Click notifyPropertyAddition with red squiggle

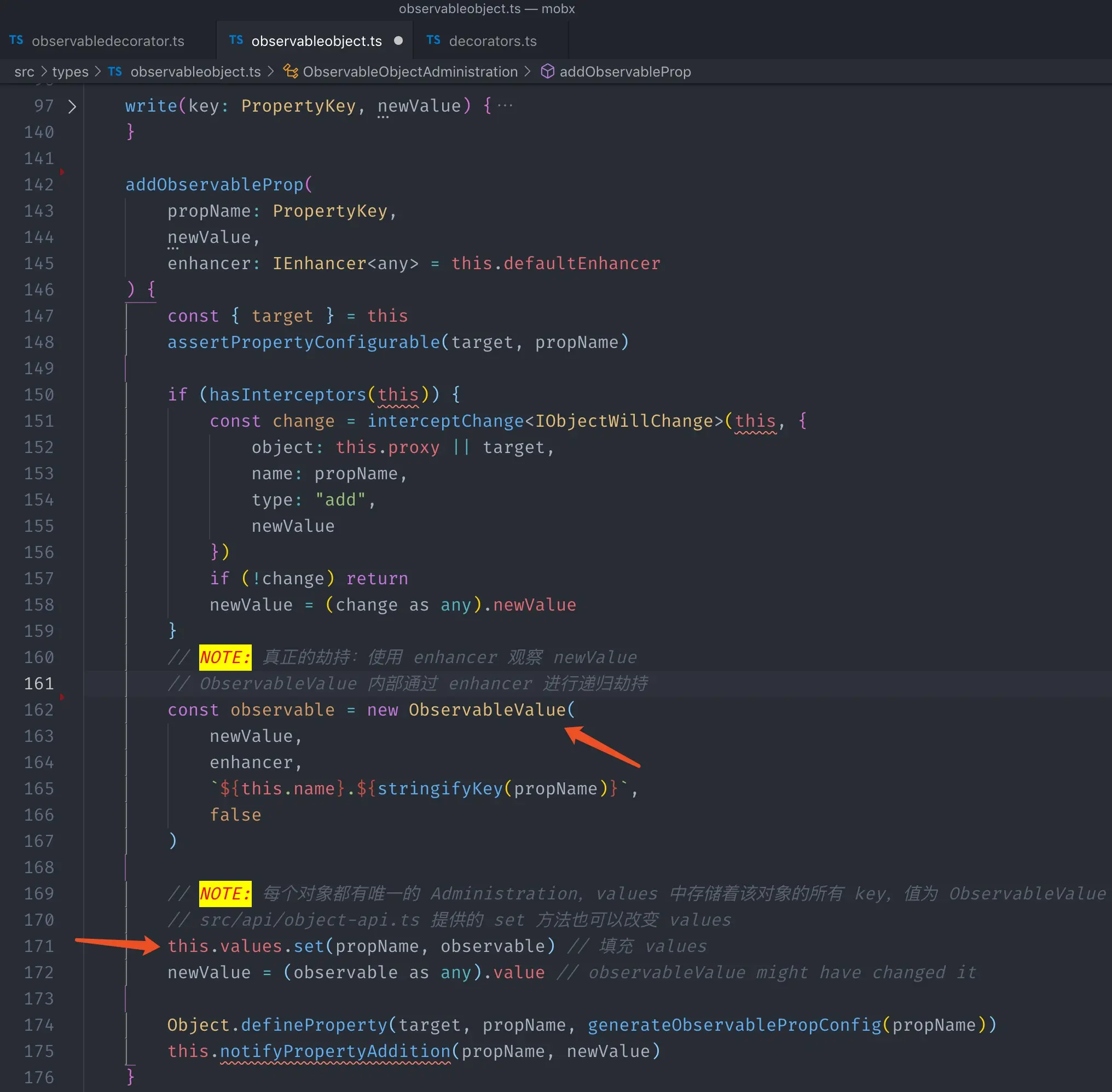click(335, 1051)
